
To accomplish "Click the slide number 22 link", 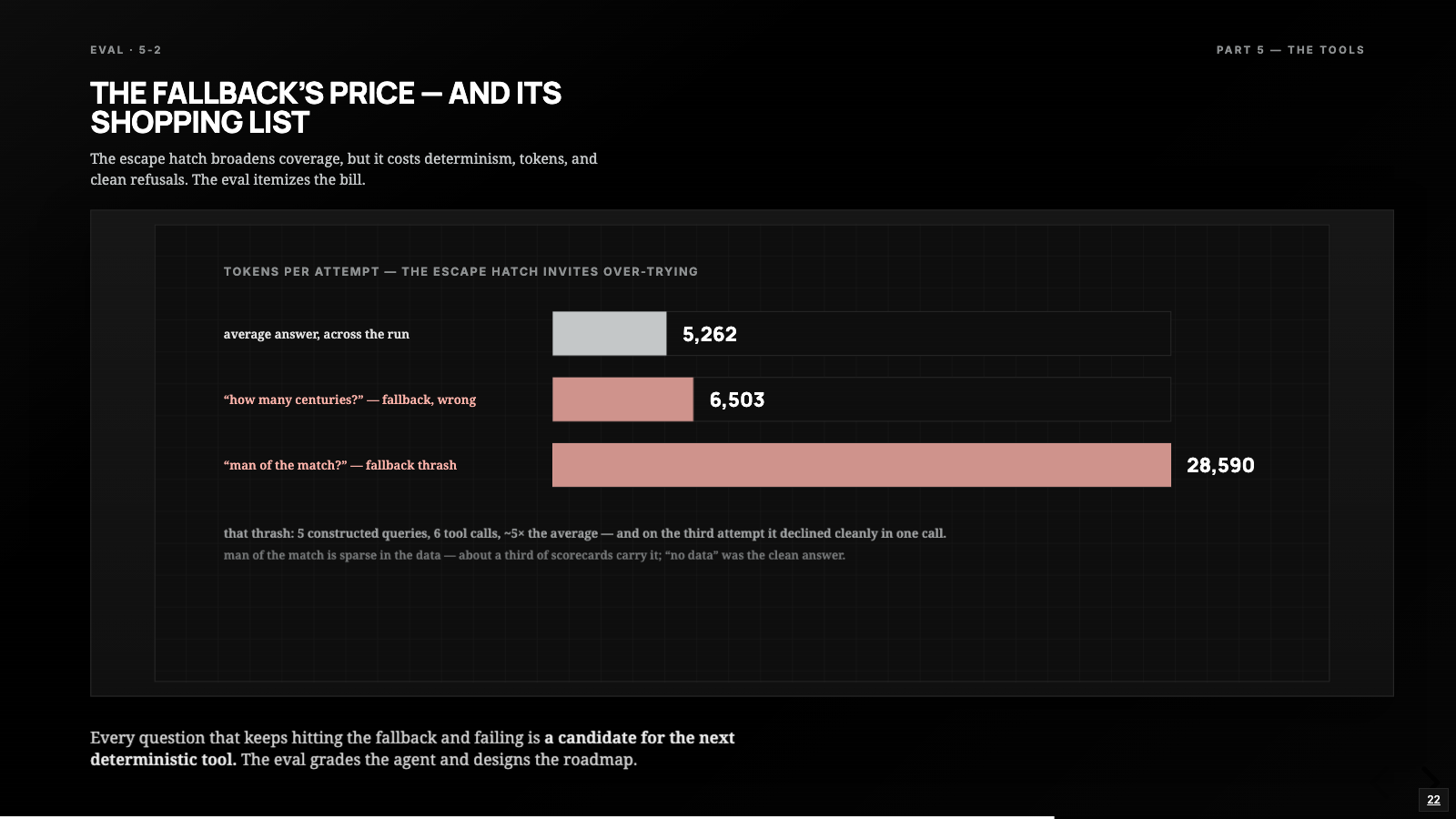I will [x=1433, y=800].
